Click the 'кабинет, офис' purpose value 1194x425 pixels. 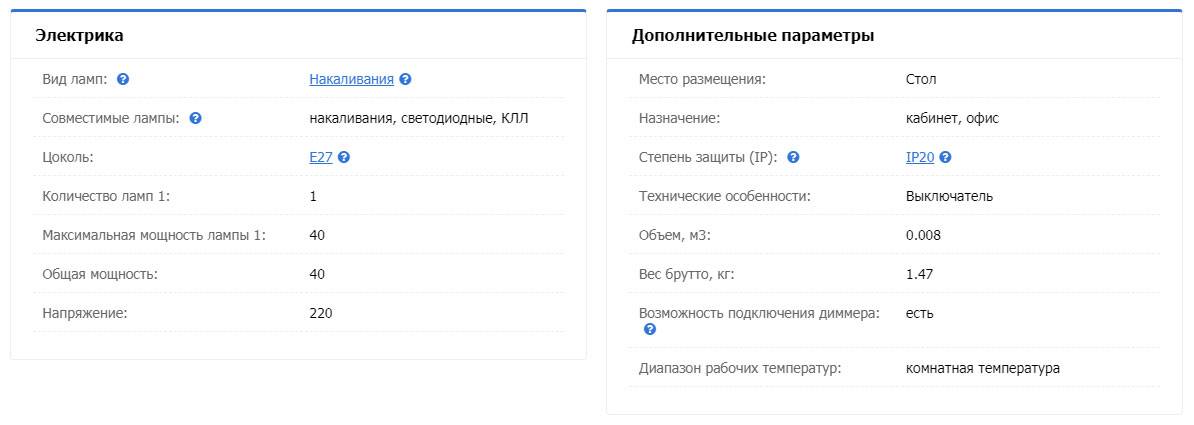click(x=952, y=118)
